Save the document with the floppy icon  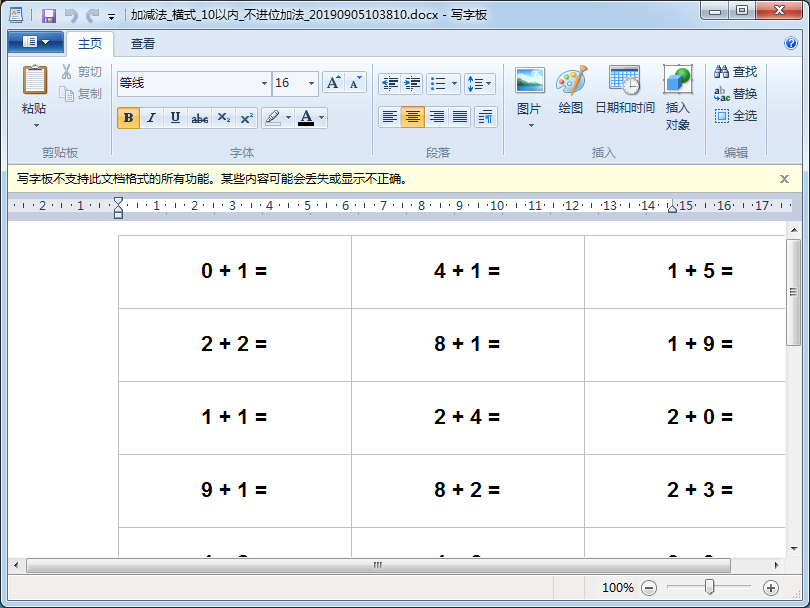pyautogui.click(x=48, y=16)
